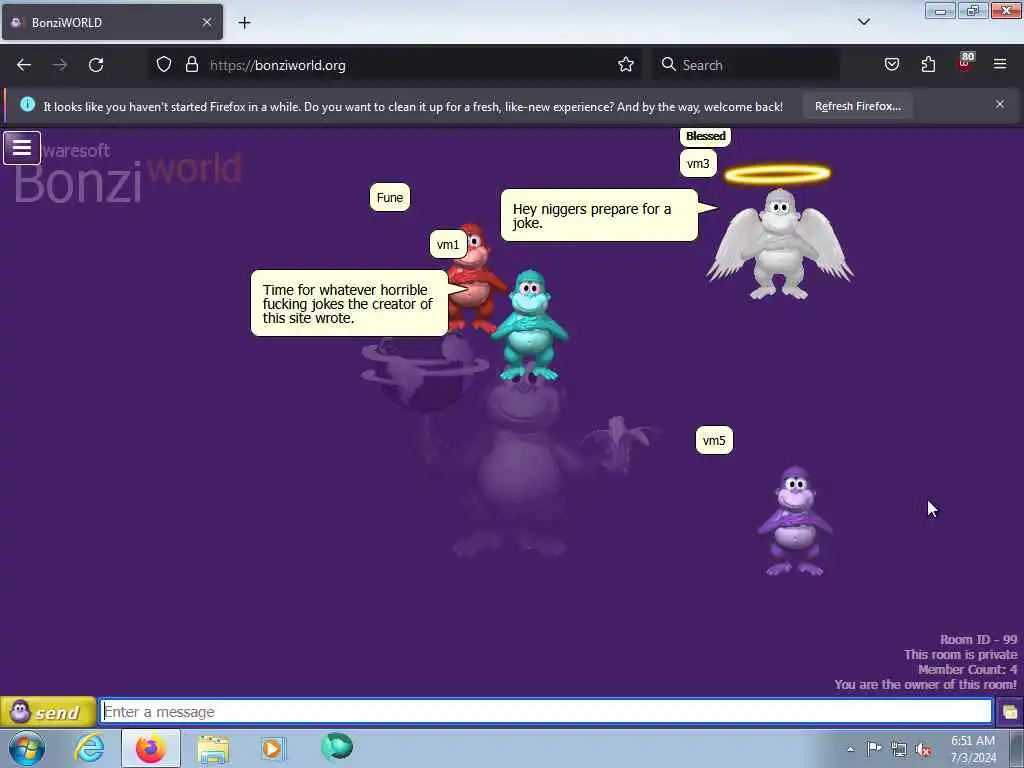The height and width of the screenshot is (768, 1024).
Task: Click the green globe taskbar icon
Action: 337,747
